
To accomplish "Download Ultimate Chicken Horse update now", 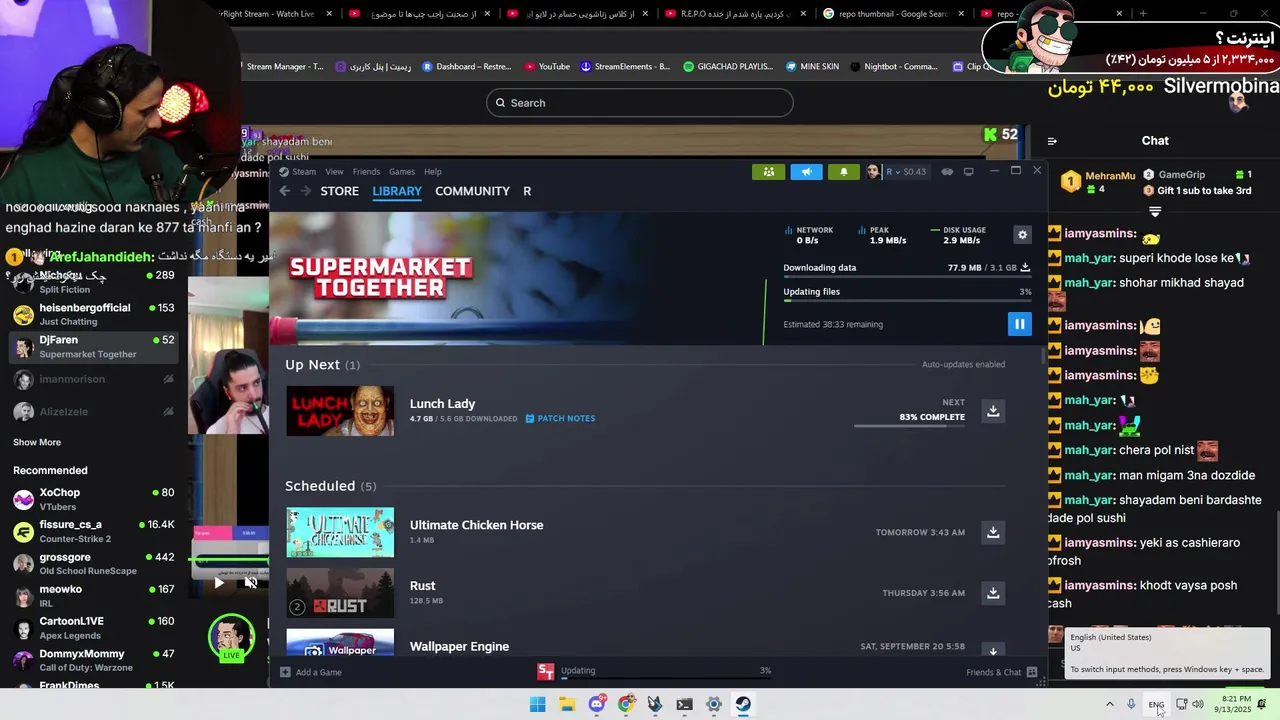I will 993,532.
